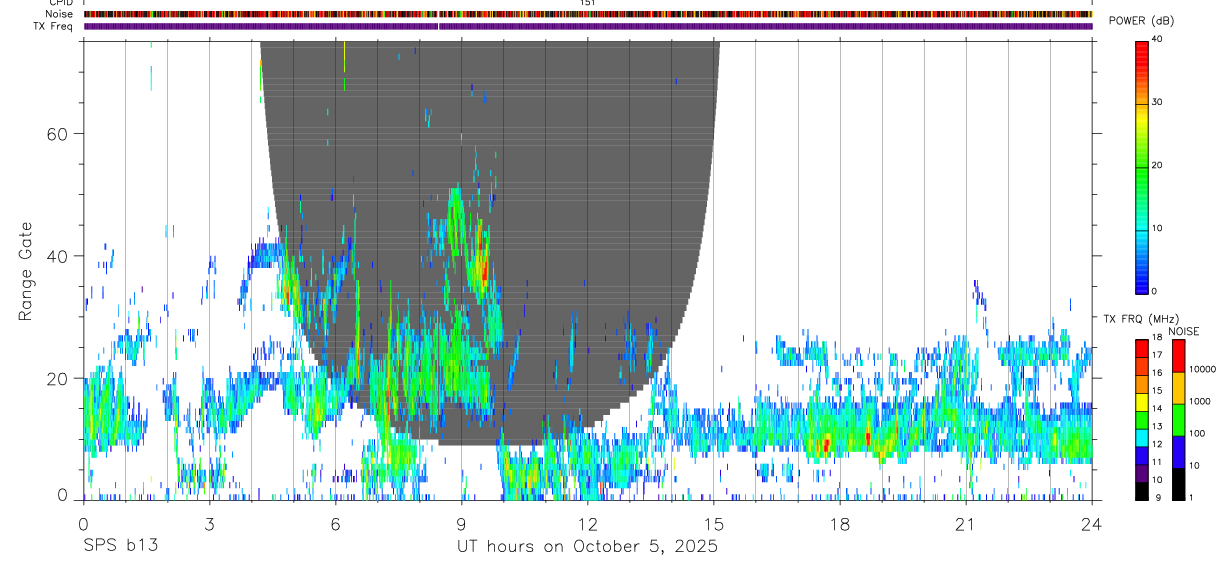Click the Range Gate y-axis title
The image size is (1228, 567).
point(27,270)
